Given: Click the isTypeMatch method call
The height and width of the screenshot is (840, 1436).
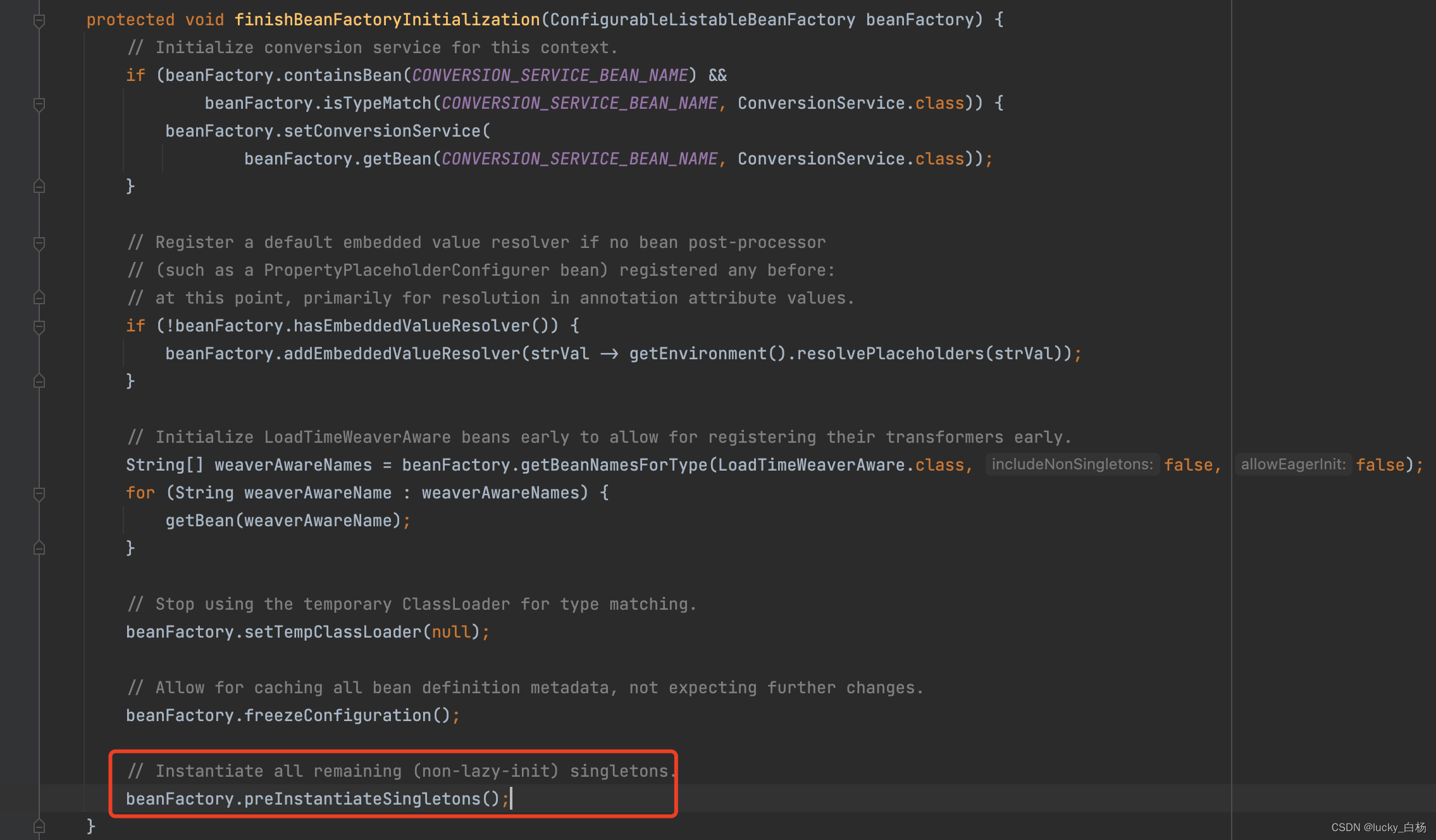Looking at the screenshot, I should click(377, 103).
